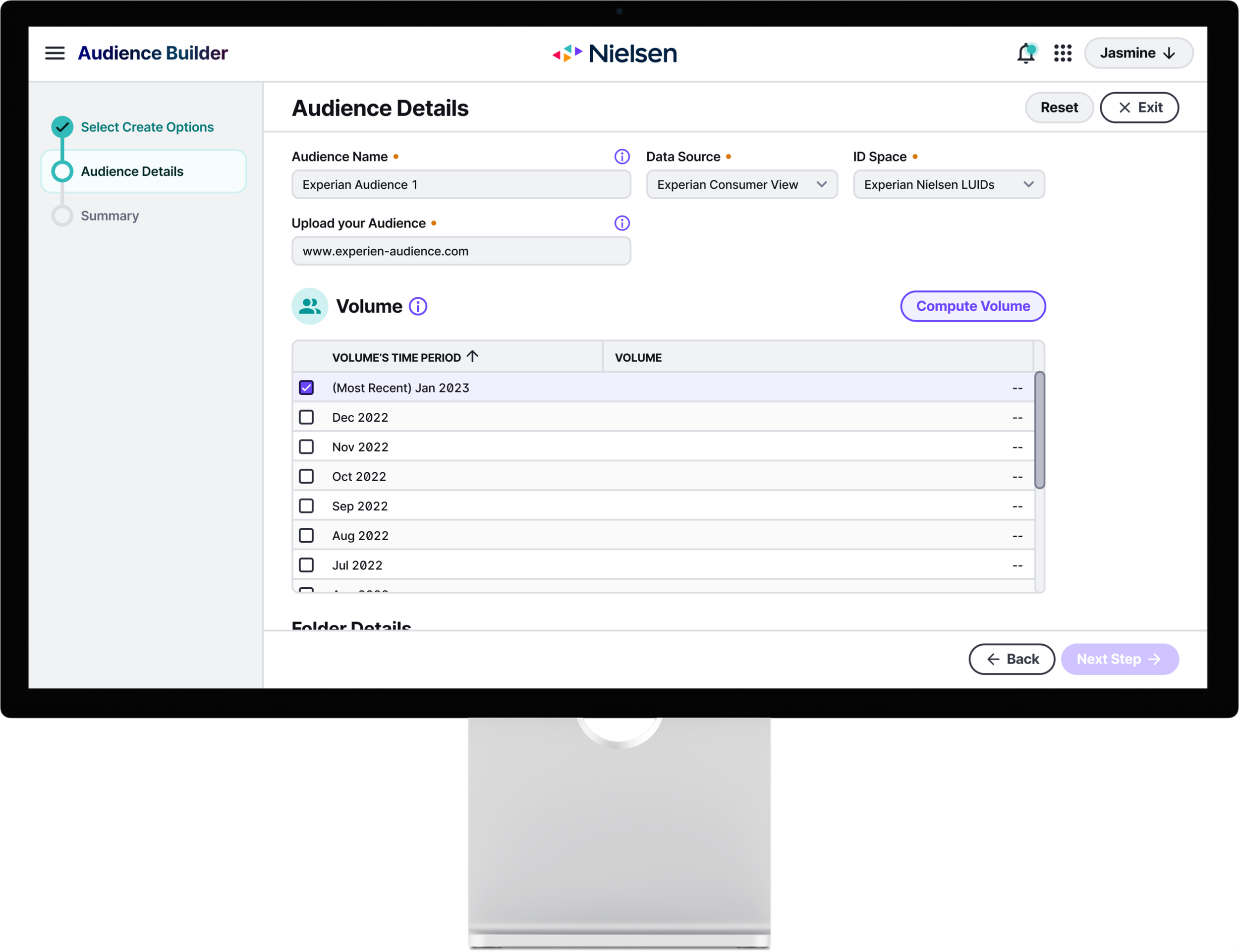Click the Audience Name info icon
1239x952 pixels.
pyautogui.click(x=621, y=157)
